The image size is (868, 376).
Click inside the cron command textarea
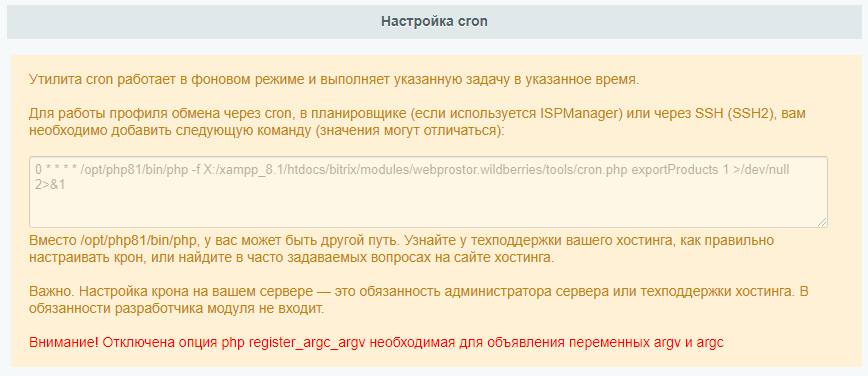click(428, 192)
